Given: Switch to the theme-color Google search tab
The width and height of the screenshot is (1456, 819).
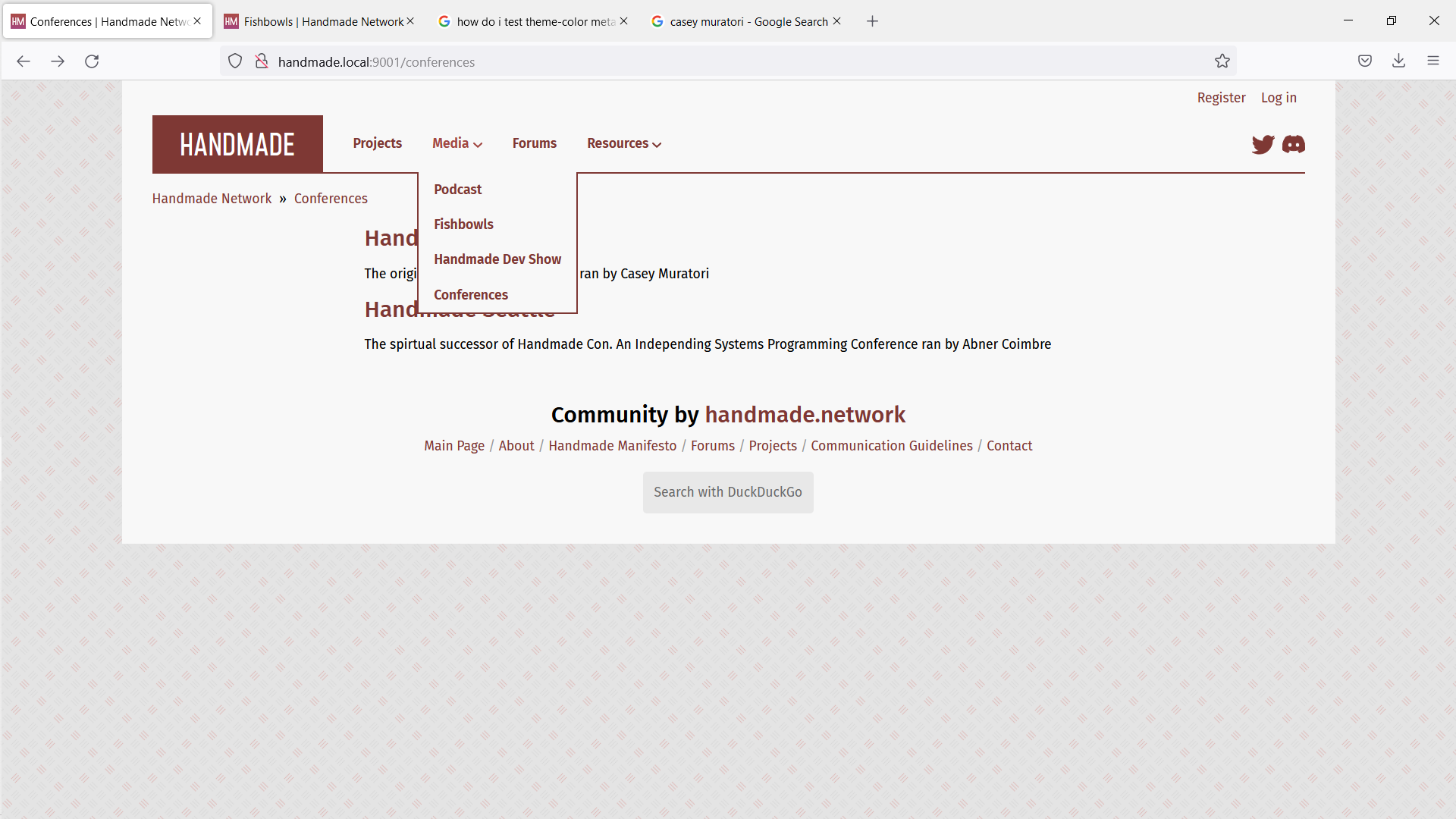Looking at the screenshot, I should [x=532, y=21].
